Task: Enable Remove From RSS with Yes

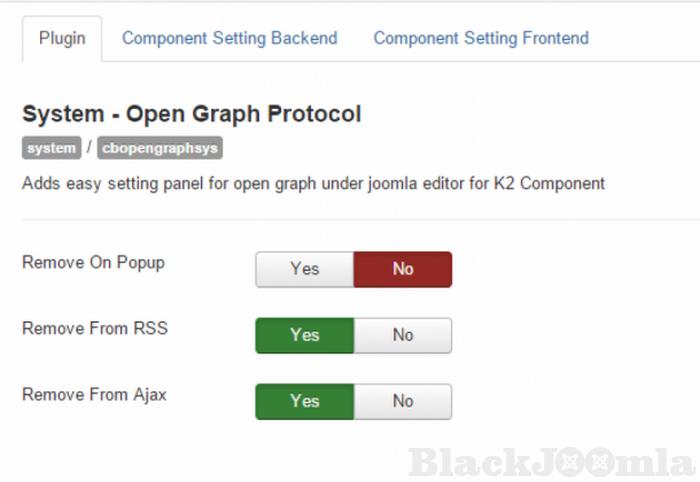Action: 305,335
